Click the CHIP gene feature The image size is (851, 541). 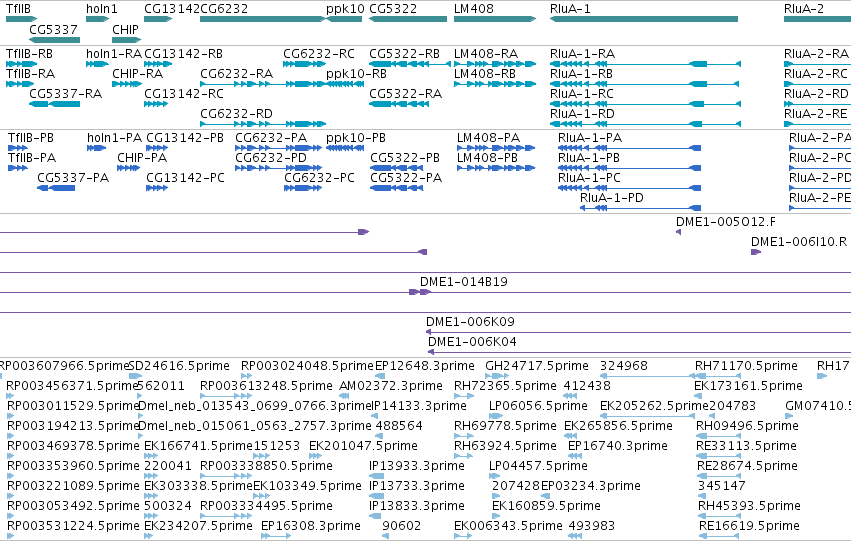[126, 40]
